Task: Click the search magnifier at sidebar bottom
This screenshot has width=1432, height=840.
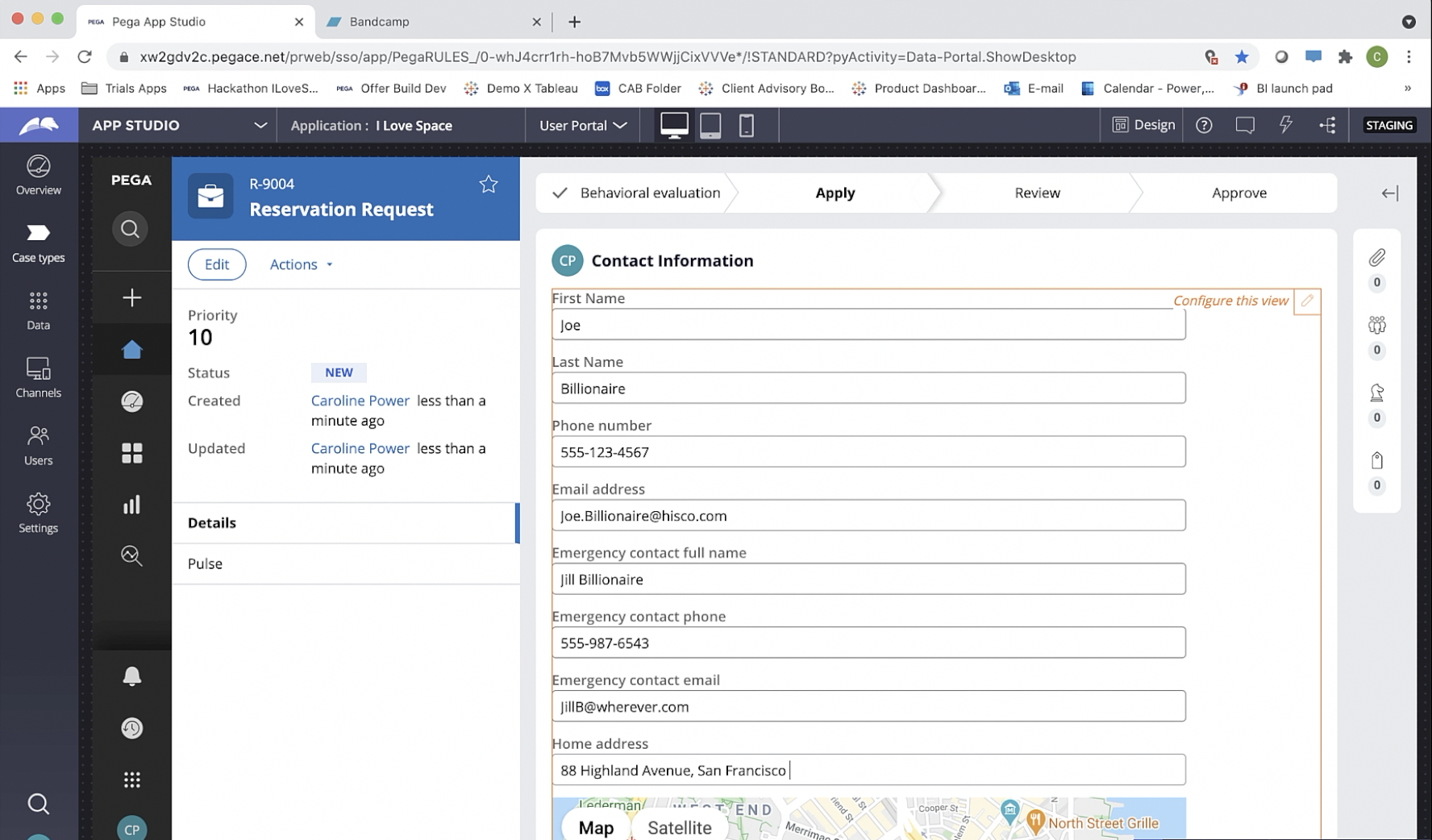Action: (38, 803)
